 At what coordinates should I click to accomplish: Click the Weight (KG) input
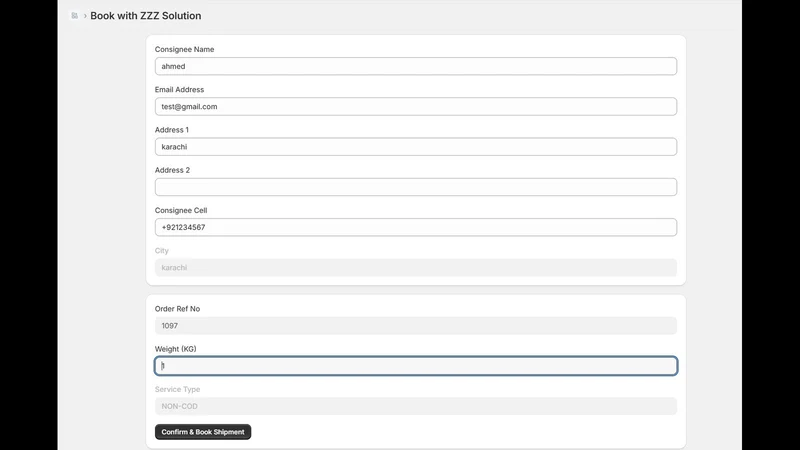[416, 366]
